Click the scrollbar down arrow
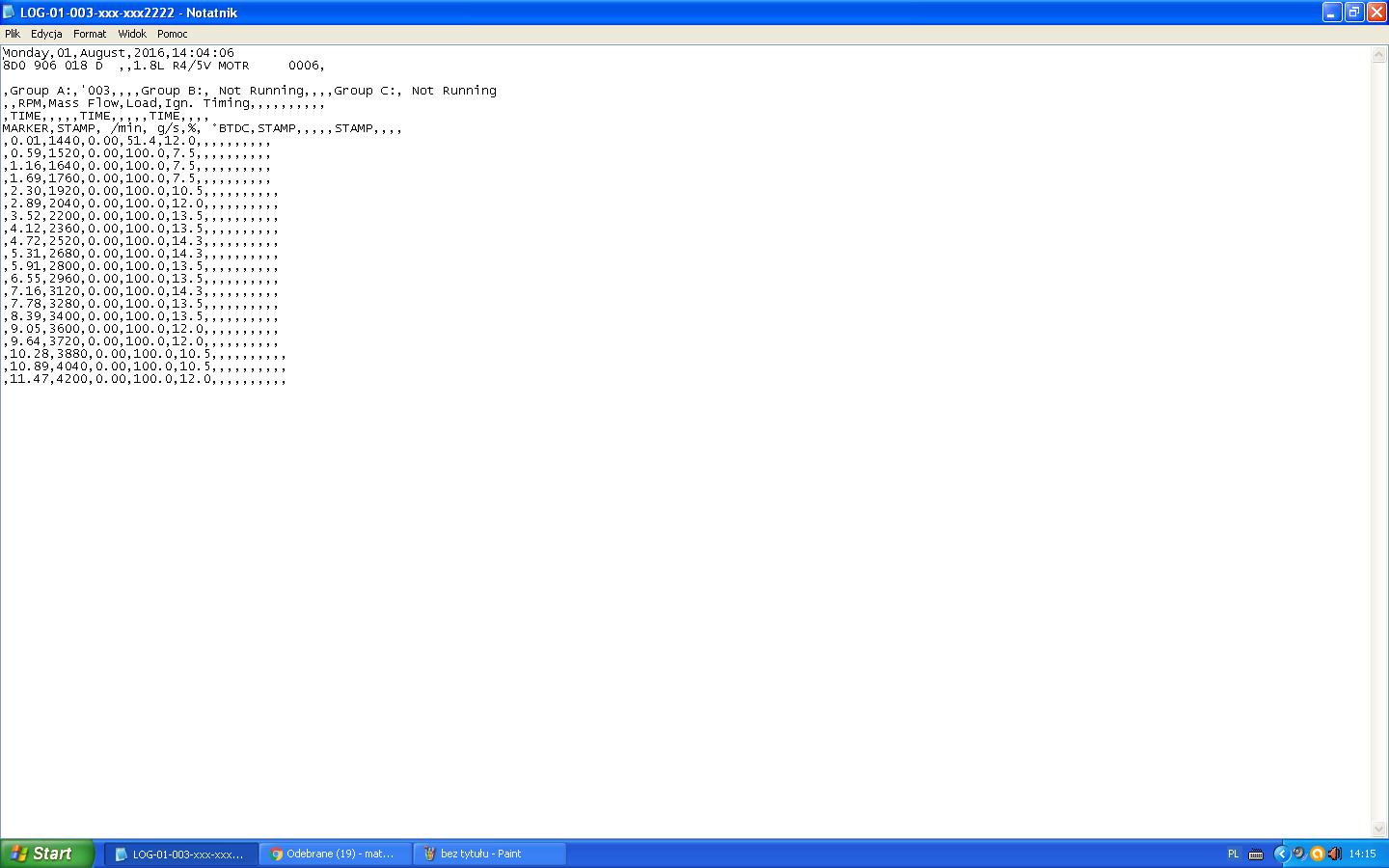This screenshot has height=868, width=1389. click(x=1379, y=828)
